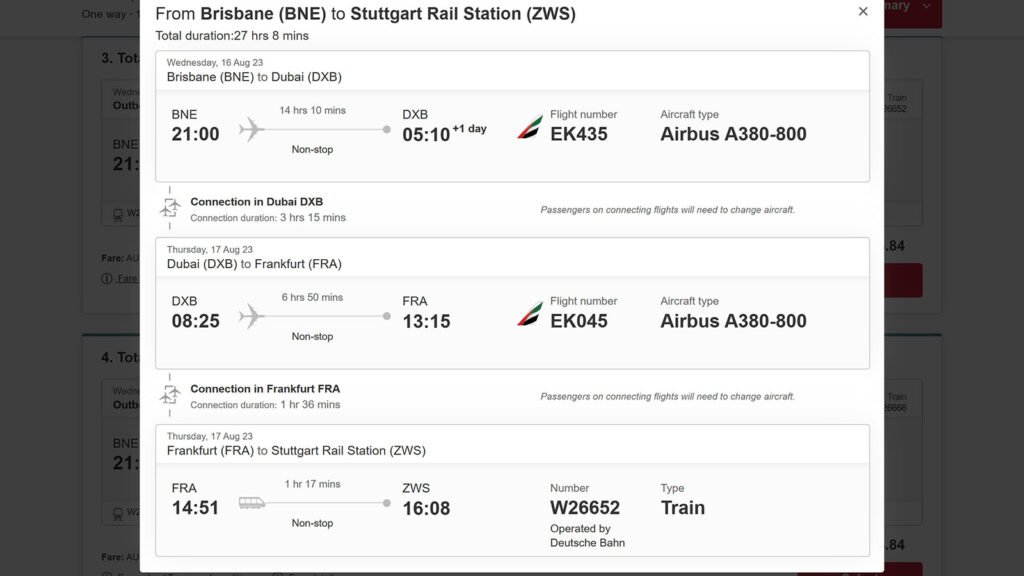Click the Total duration 27 hrs 8 mins text
The width and height of the screenshot is (1024, 576).
pyautogui.click(x=232, y=35)
